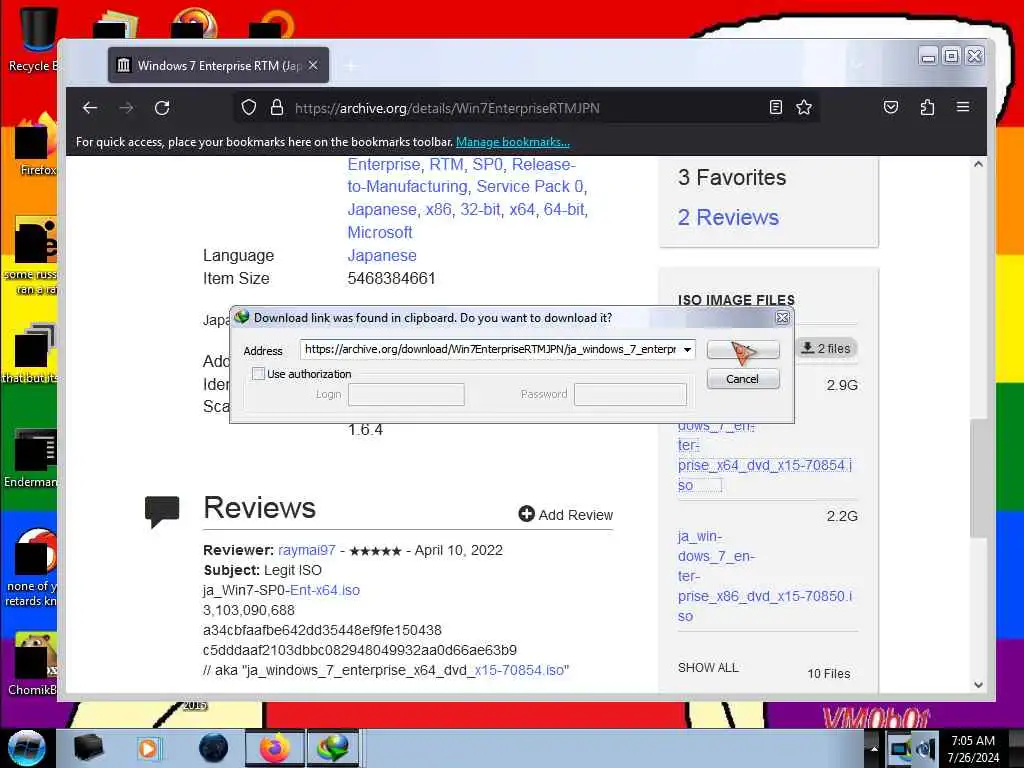The image size is (1024, 768).
Task: Click the Internet Download Manager taskbar icon
Action: point(332,748)
